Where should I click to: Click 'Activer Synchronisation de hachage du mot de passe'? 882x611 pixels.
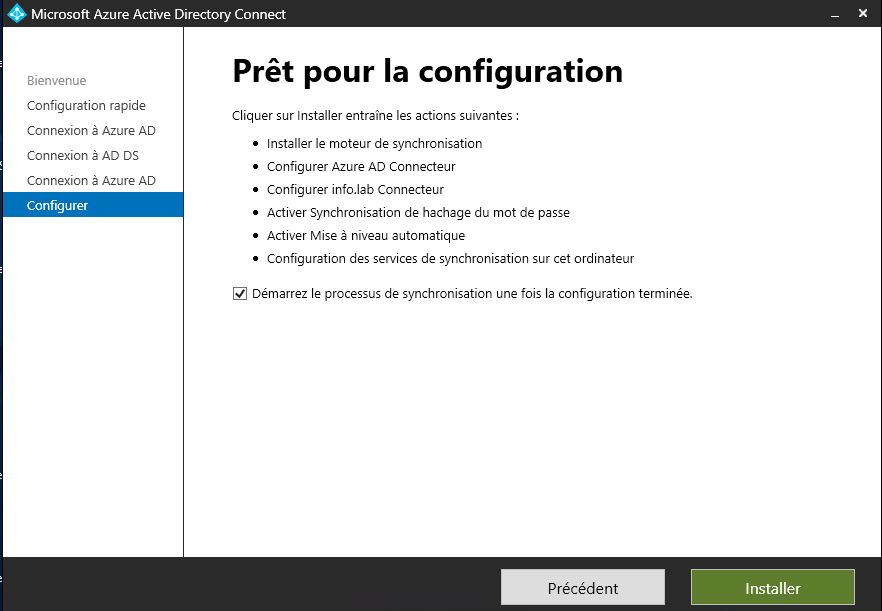(x=418, y=213)
